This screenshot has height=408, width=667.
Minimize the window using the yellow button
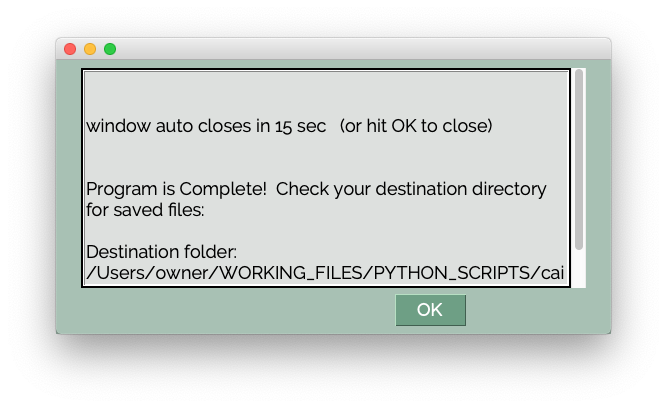click(90, 49)
